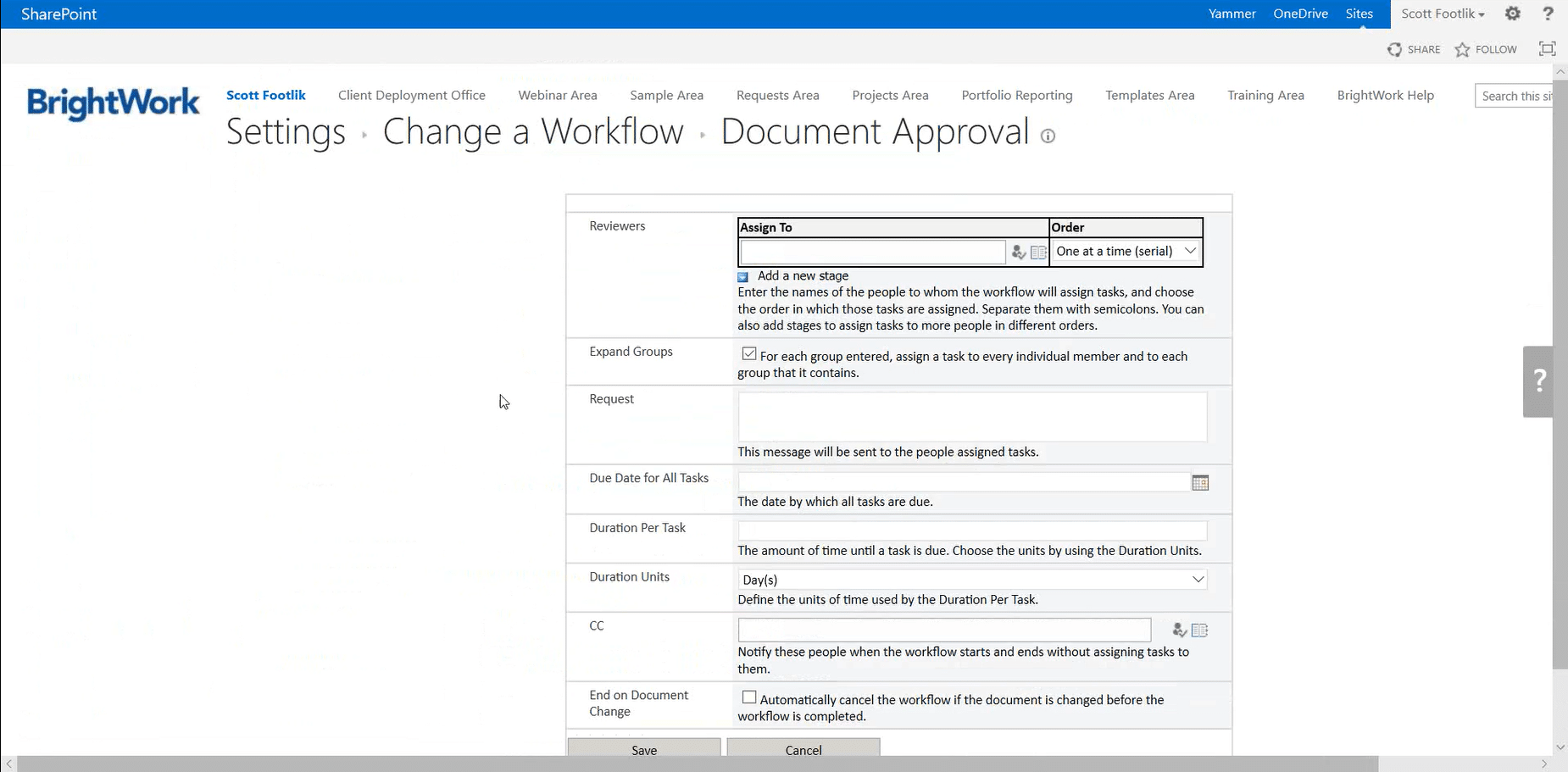Open the Scott Footlik user menu
The height and width of the screenshot is (772, 1568).
click(x=1443, y=14)
